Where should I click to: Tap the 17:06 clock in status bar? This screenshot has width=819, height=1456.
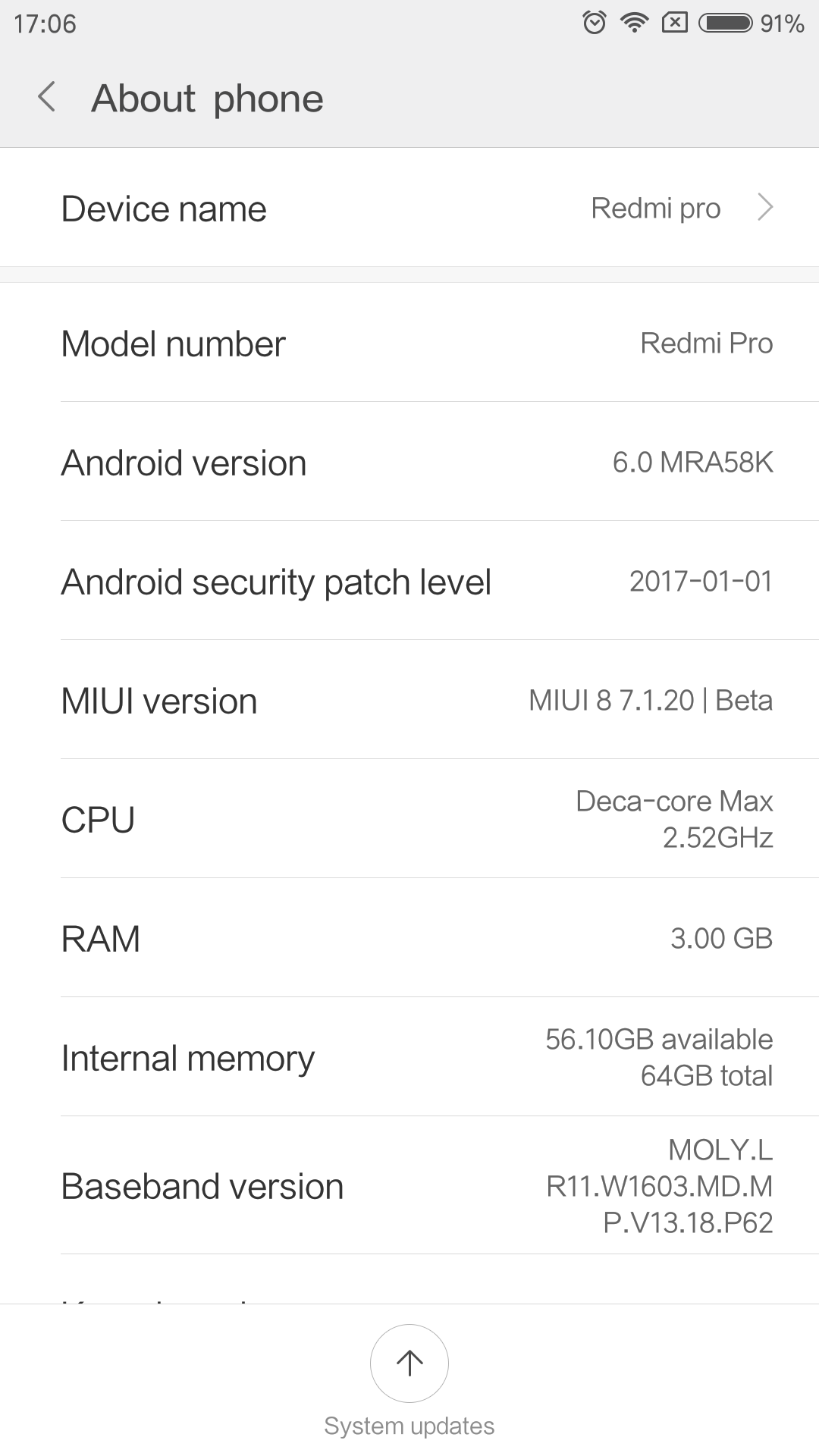45,24
